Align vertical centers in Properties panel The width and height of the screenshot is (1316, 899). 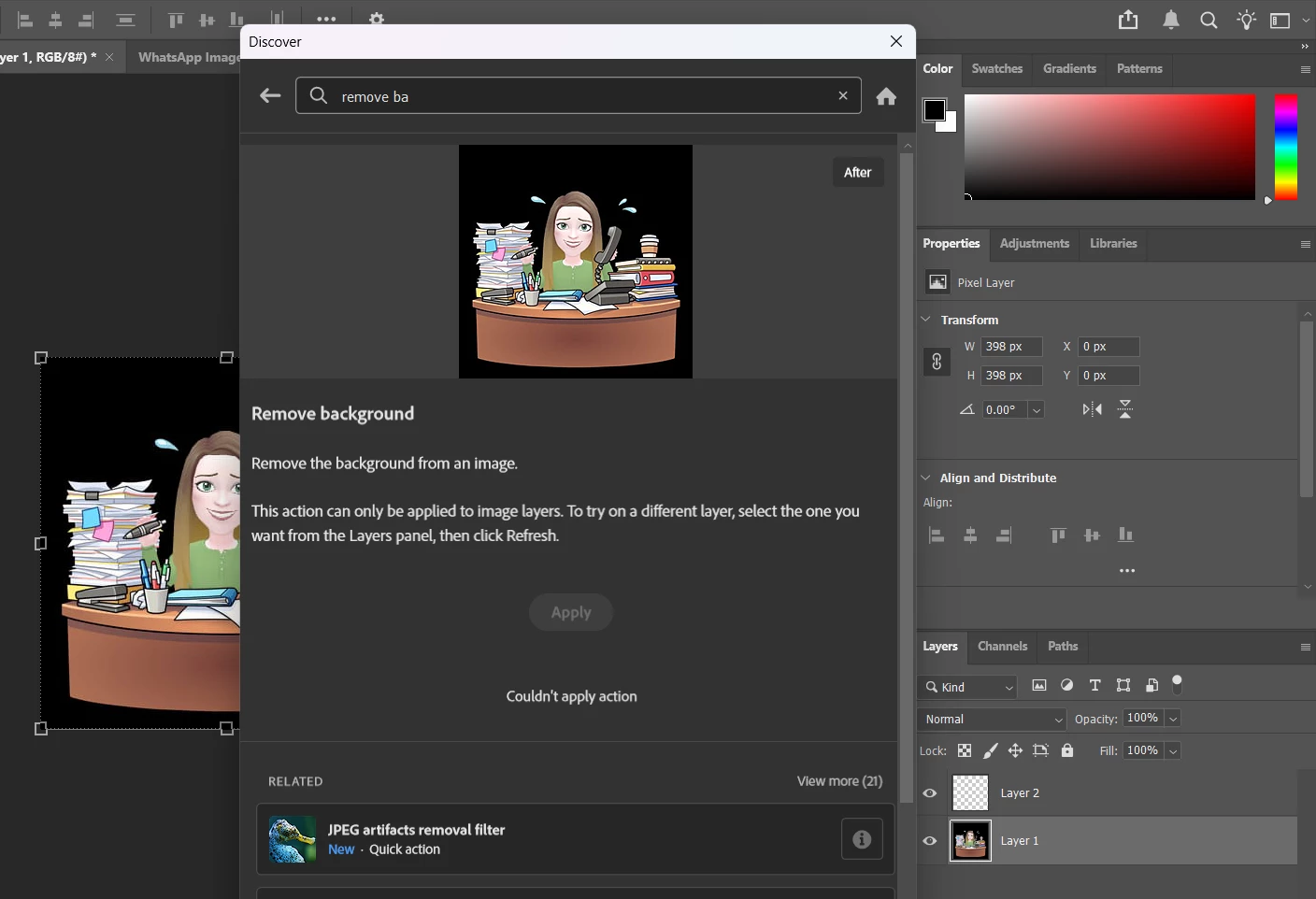point(1092,535)
